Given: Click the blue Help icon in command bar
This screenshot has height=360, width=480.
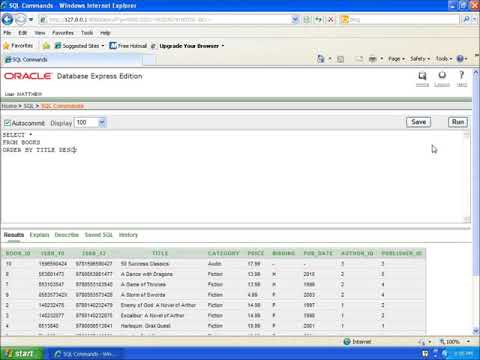Looking at the screenshot, I should click(x=461, y=59).
